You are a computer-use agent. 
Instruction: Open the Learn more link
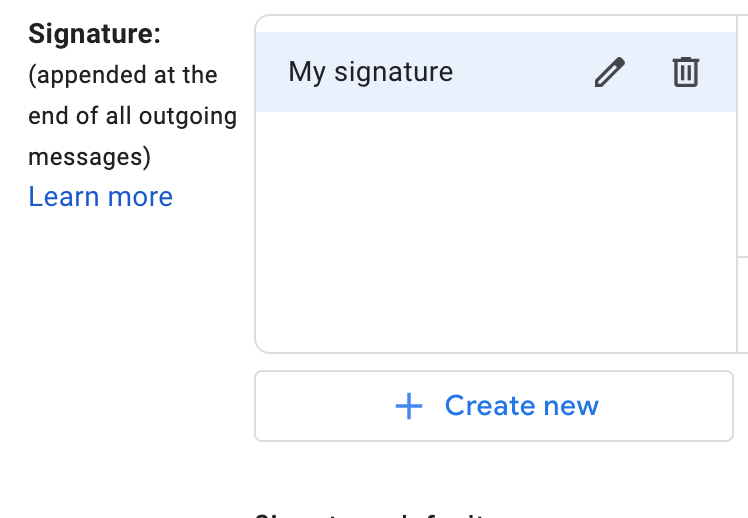(100, 197)
